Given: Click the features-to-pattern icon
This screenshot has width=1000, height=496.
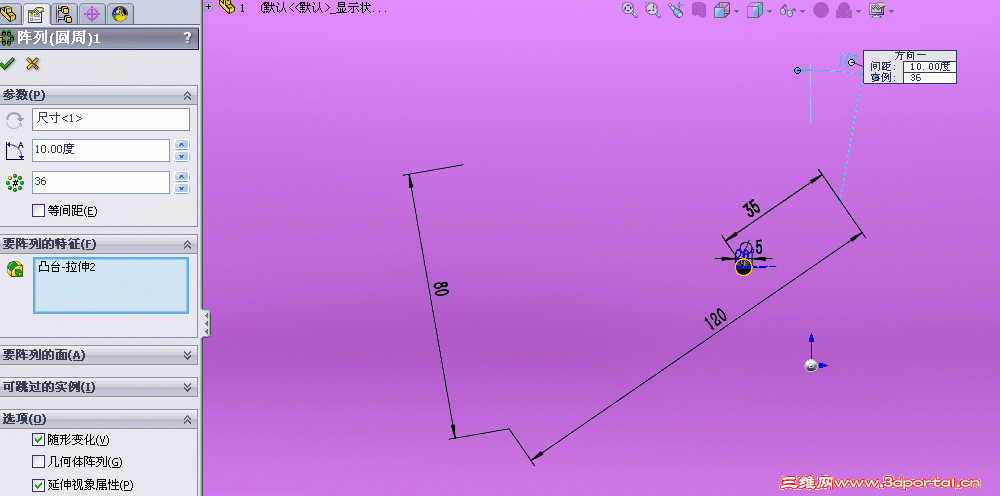Looking at the screenshot, I should 15,270.
